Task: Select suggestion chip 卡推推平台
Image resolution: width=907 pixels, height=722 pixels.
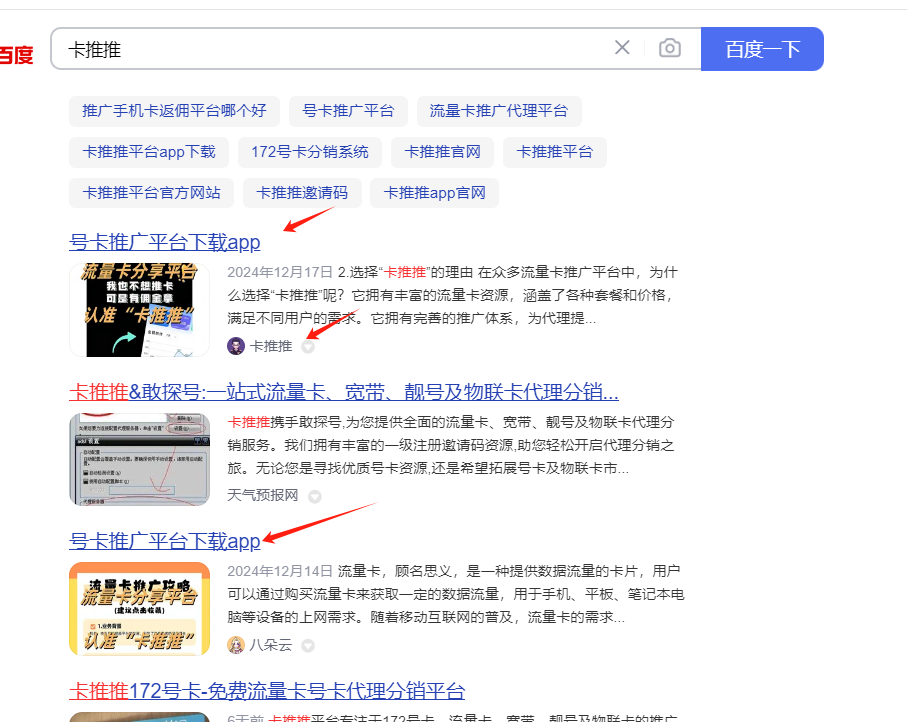Action: [x=555, y=152]
